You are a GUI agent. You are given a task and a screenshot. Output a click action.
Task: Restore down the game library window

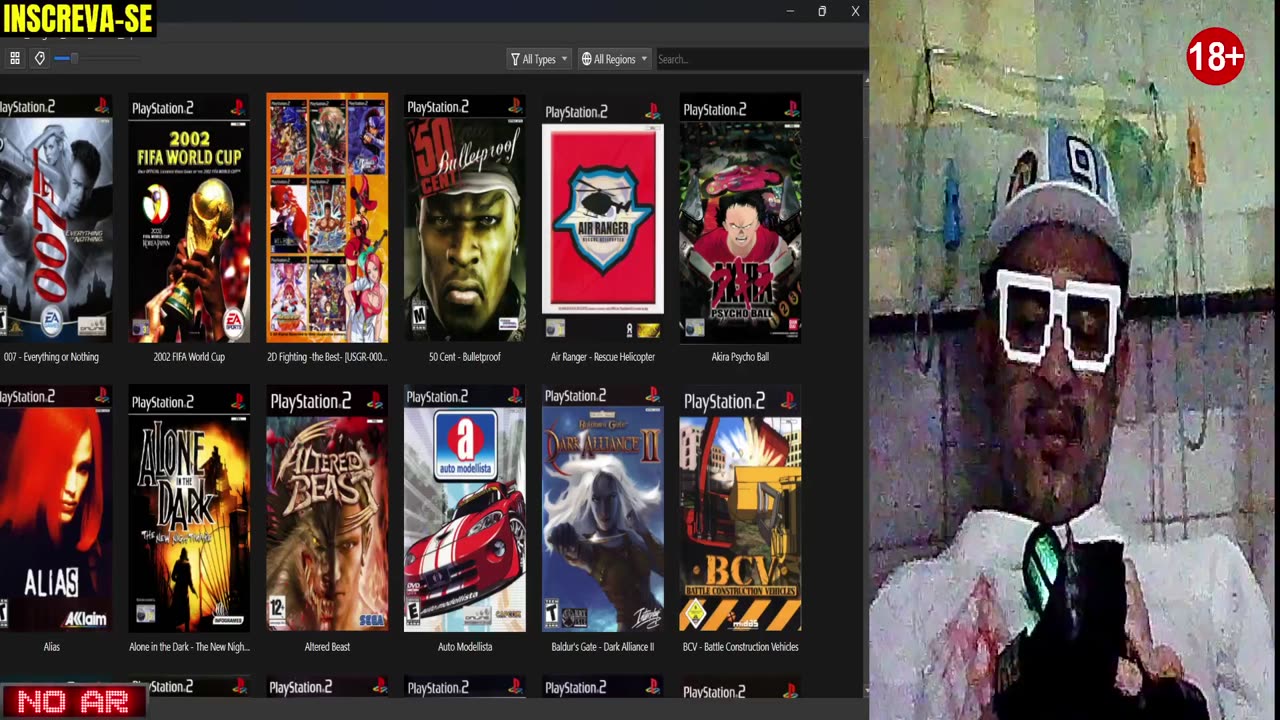coord(822,11)
